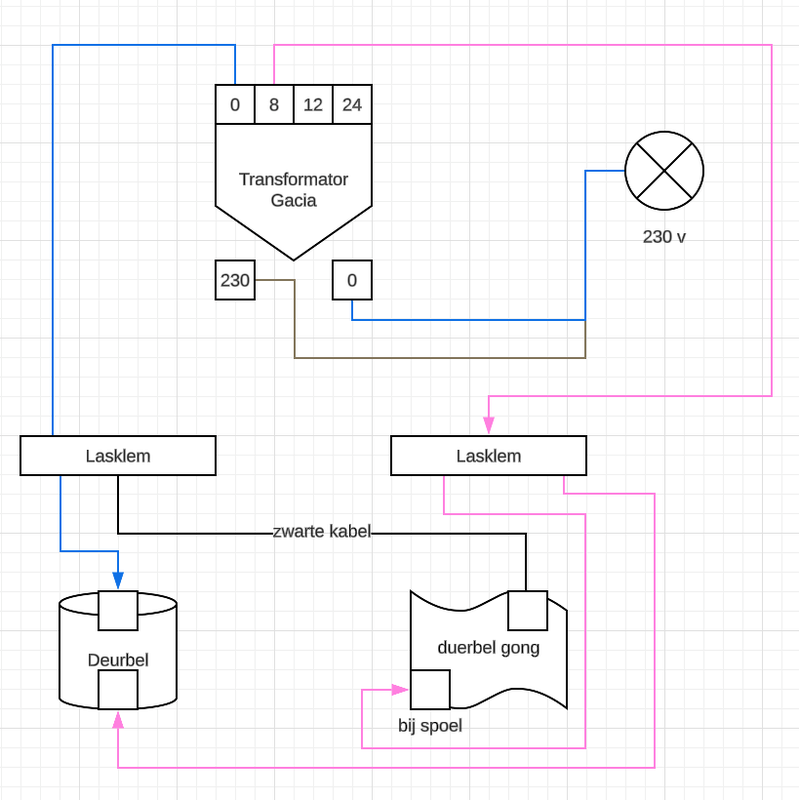Image resolution: width=799 pixels, height=800 pixels.
Task: Select the transformer terminal labeled 8
Action: coord(274,105)
